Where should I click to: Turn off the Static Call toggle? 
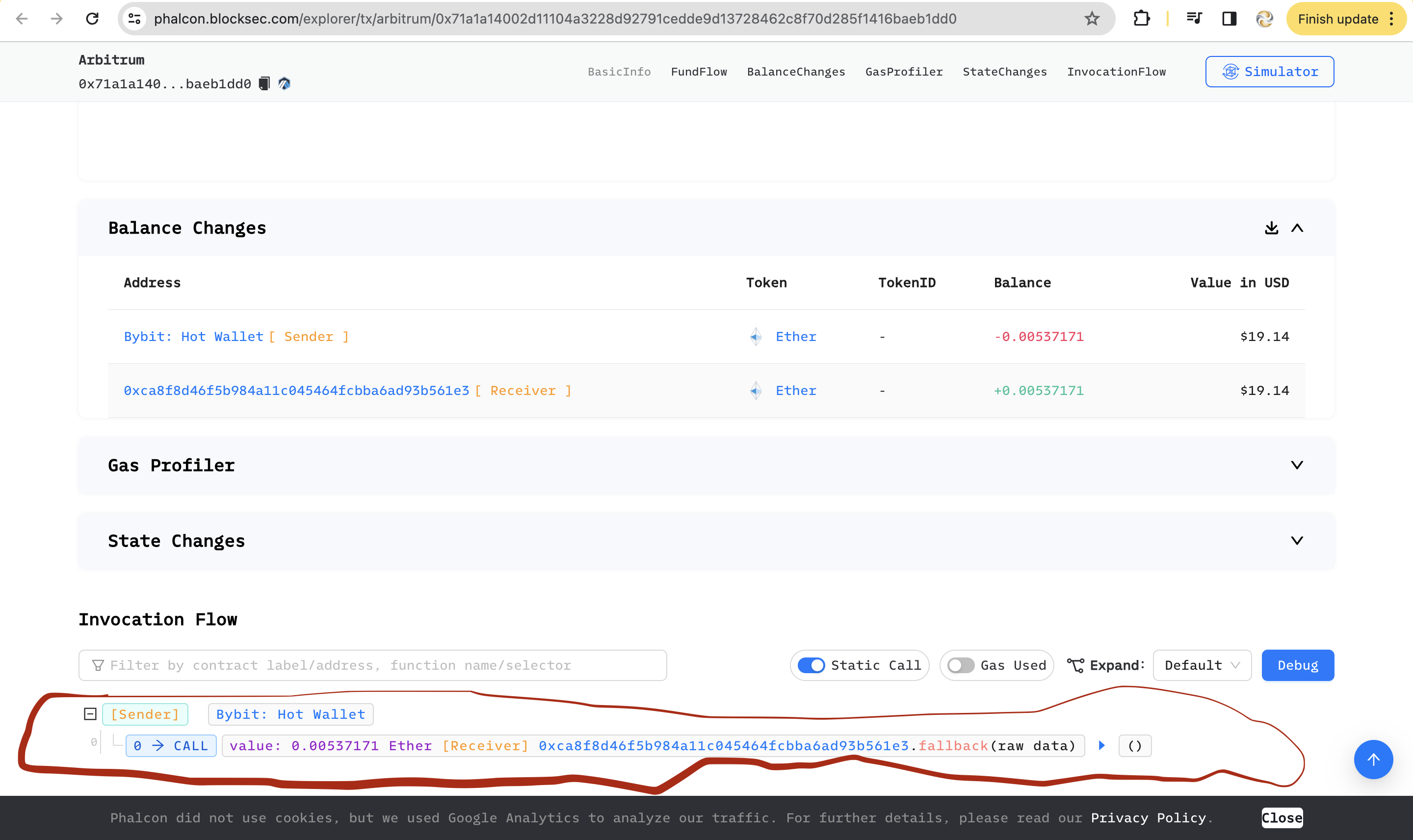(x=811, y=665)
